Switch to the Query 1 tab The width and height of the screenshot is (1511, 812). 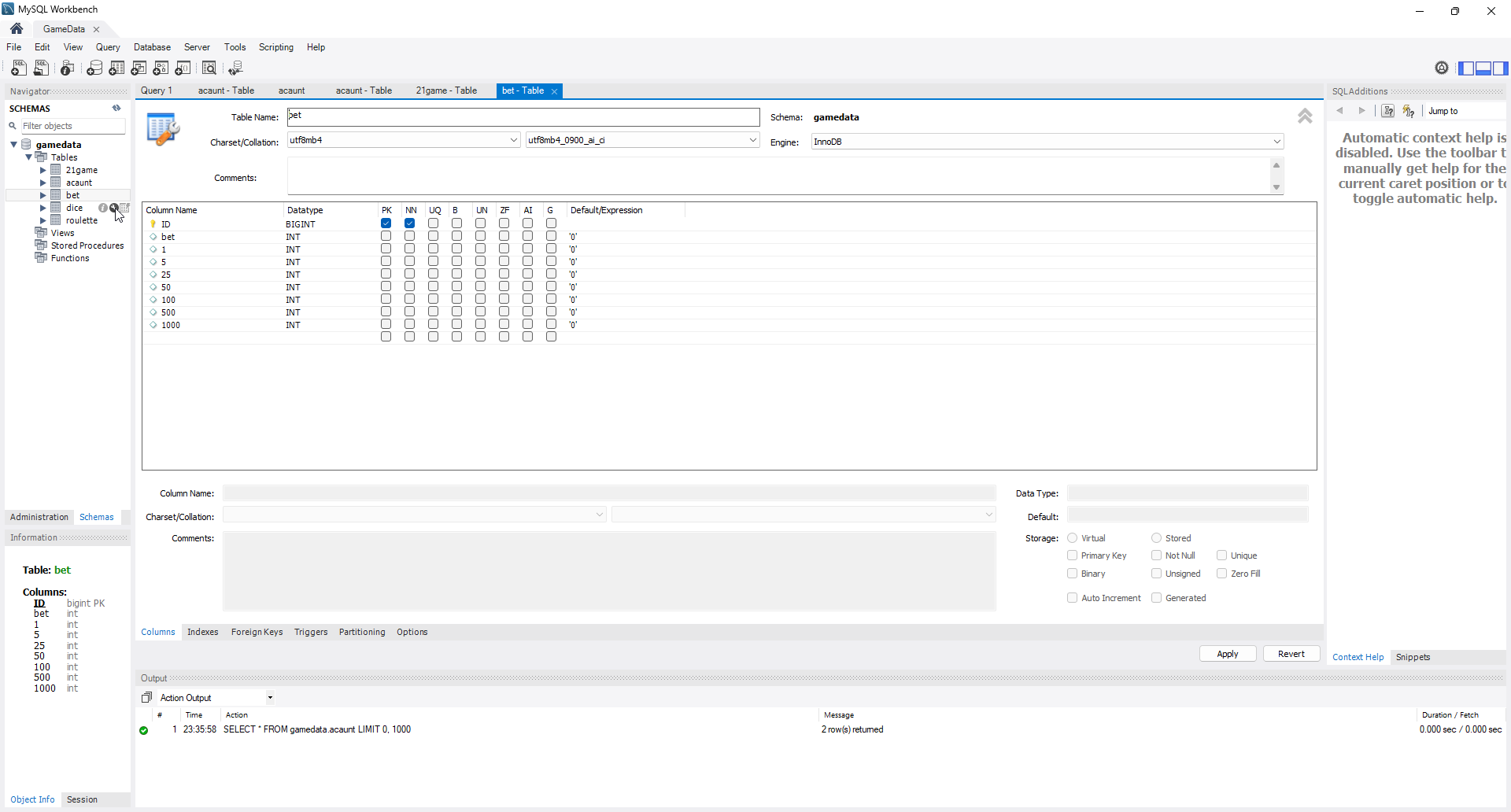(157, 90)
